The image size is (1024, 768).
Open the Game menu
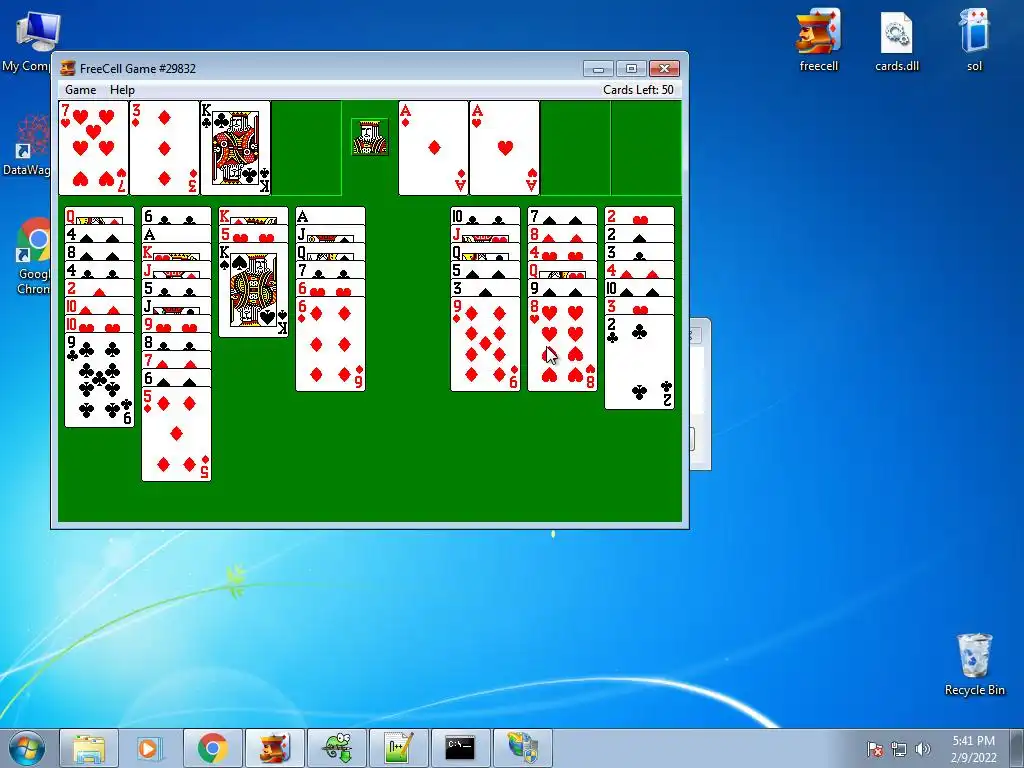point(80,89)
